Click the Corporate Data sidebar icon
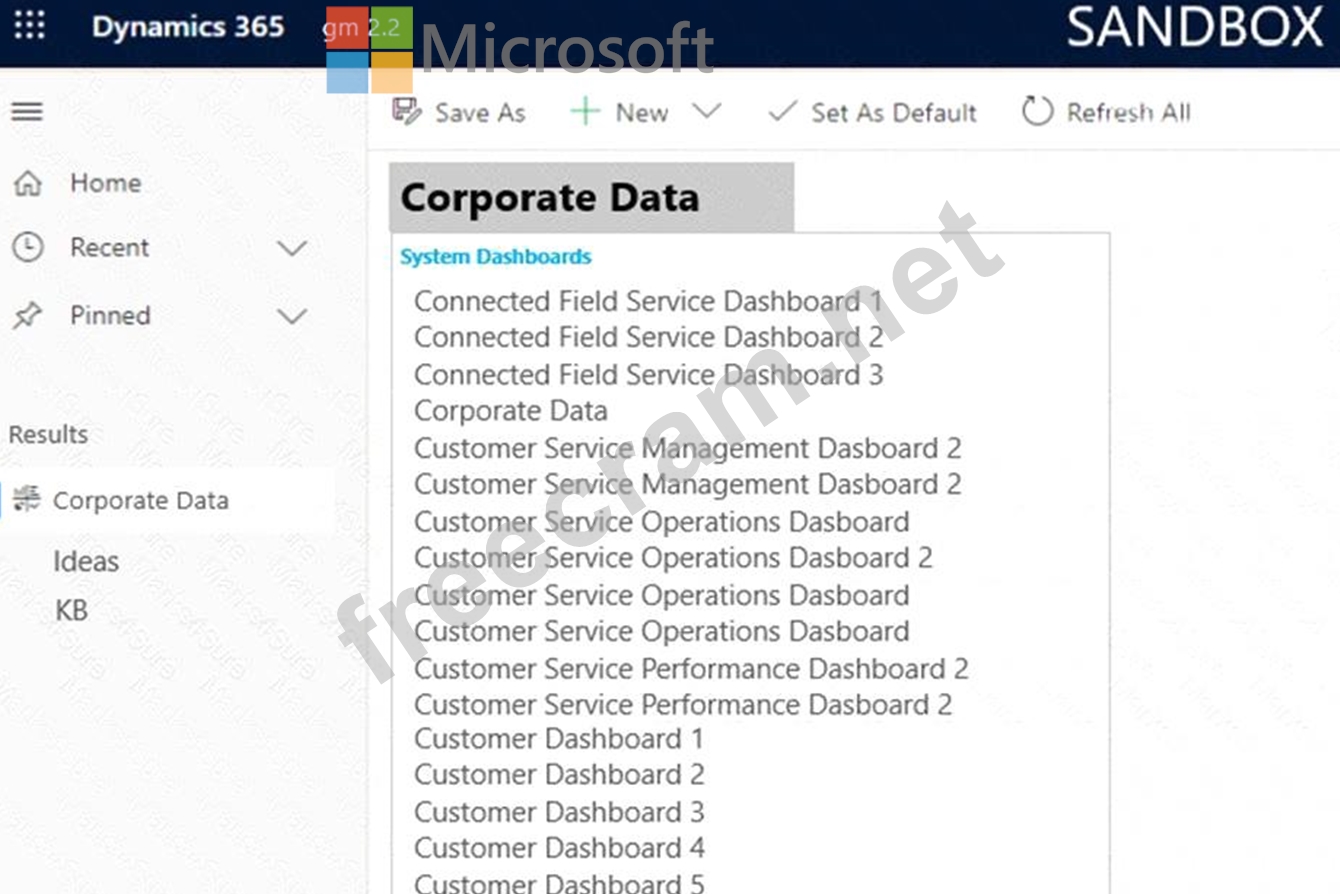This screenshot has height=894, width=1340. point(27,499)
